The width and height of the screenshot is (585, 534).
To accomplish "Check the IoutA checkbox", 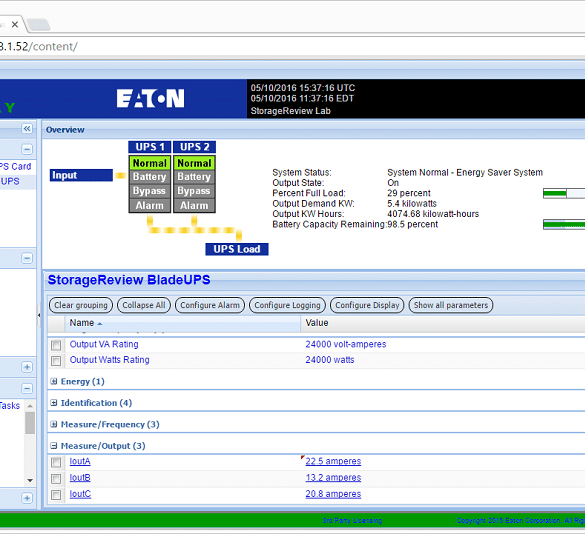I will pyautogui.click(x=56, y=463).
